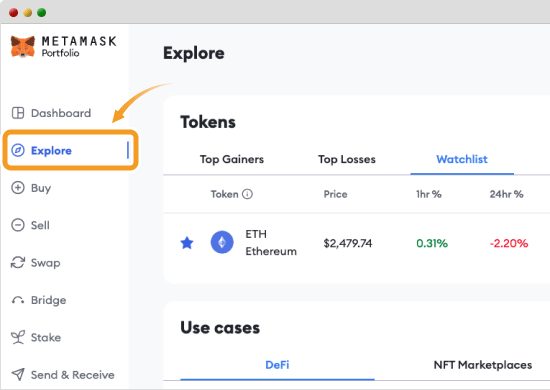Open Swap using the arrows icon
Image resolution: width=550 pixels, height=390 pixels.
pos(18,262)
